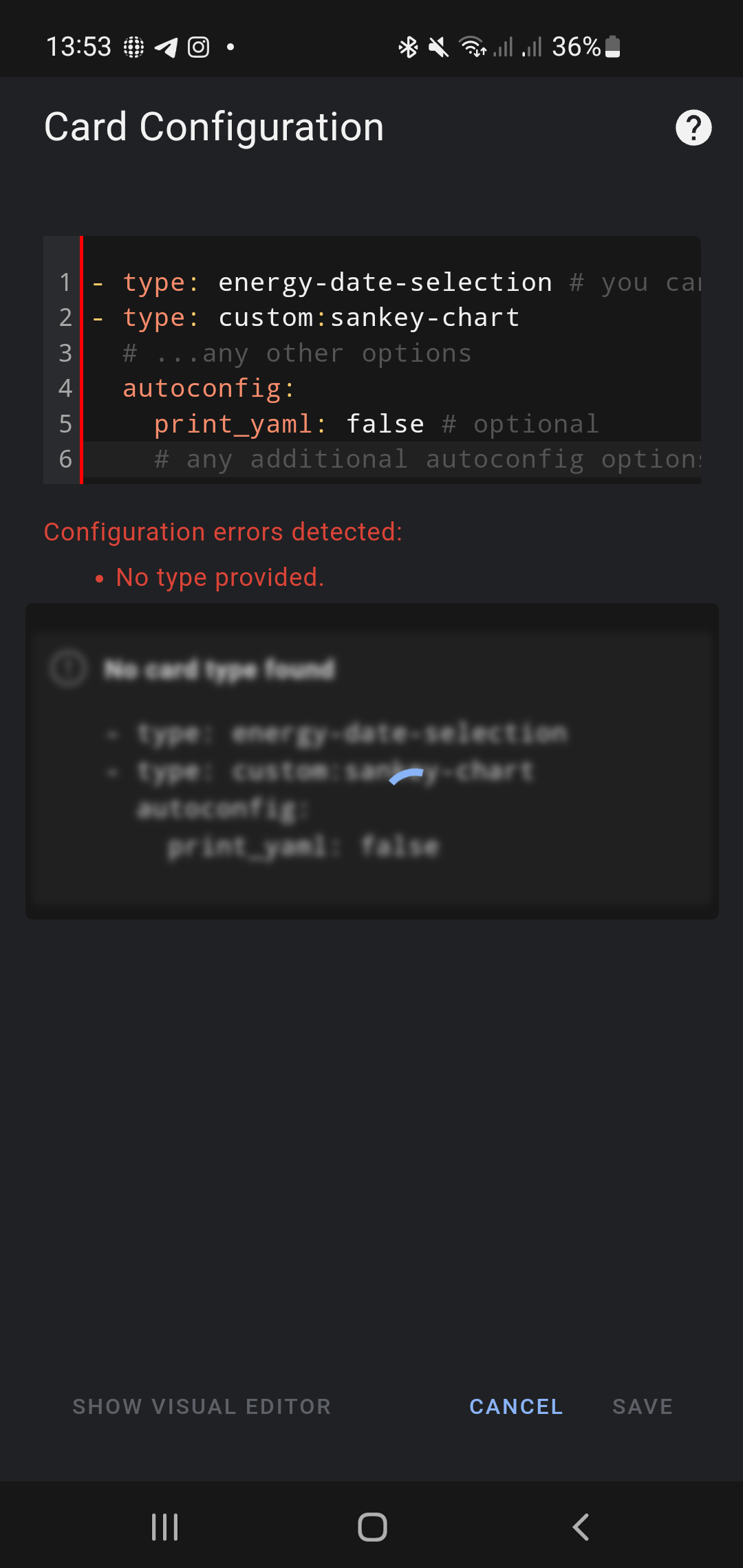
Task: Select the No type provided error message
Action: (x=219, y=577)
